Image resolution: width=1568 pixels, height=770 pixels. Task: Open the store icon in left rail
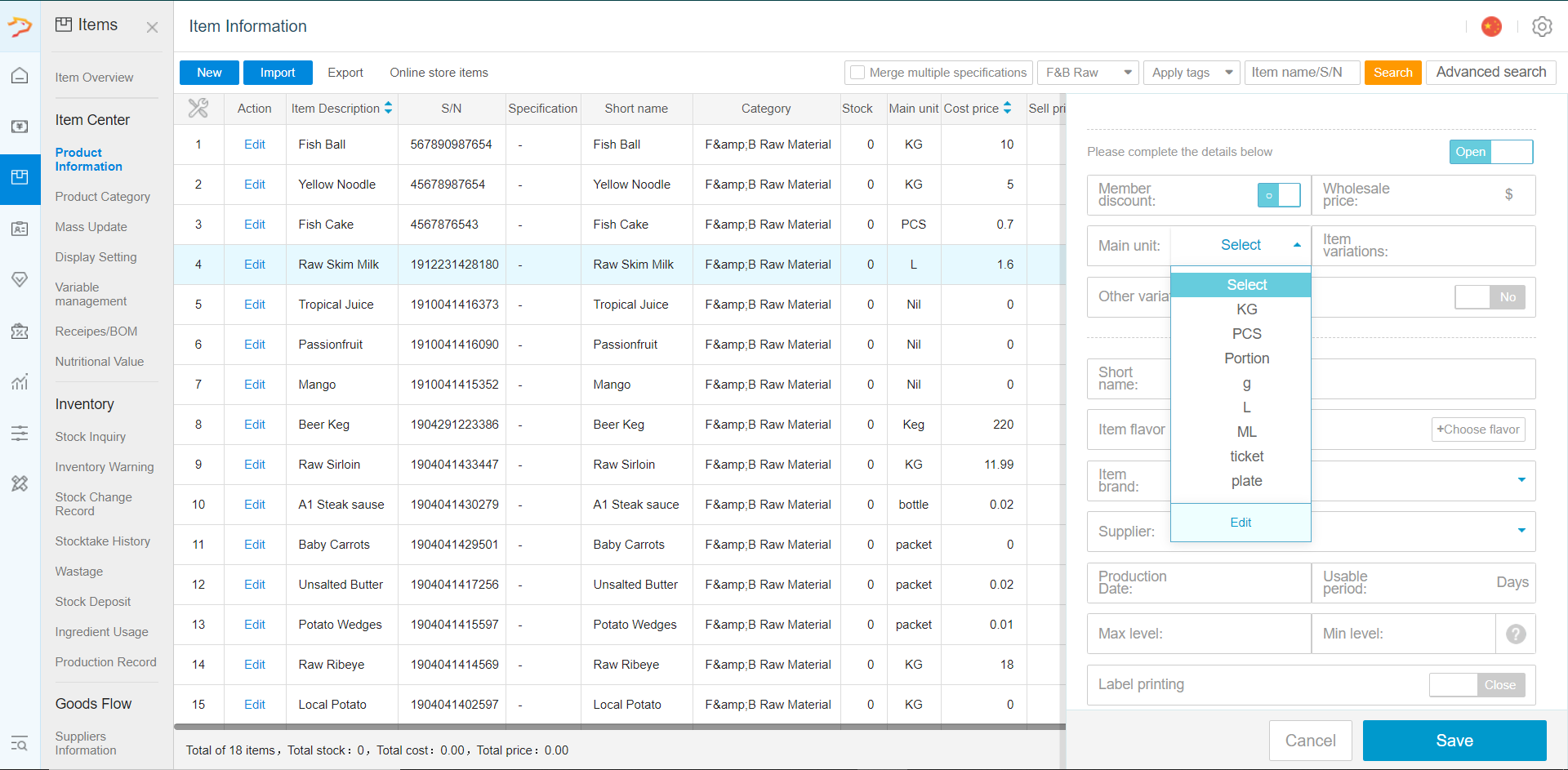coord(20,331)
